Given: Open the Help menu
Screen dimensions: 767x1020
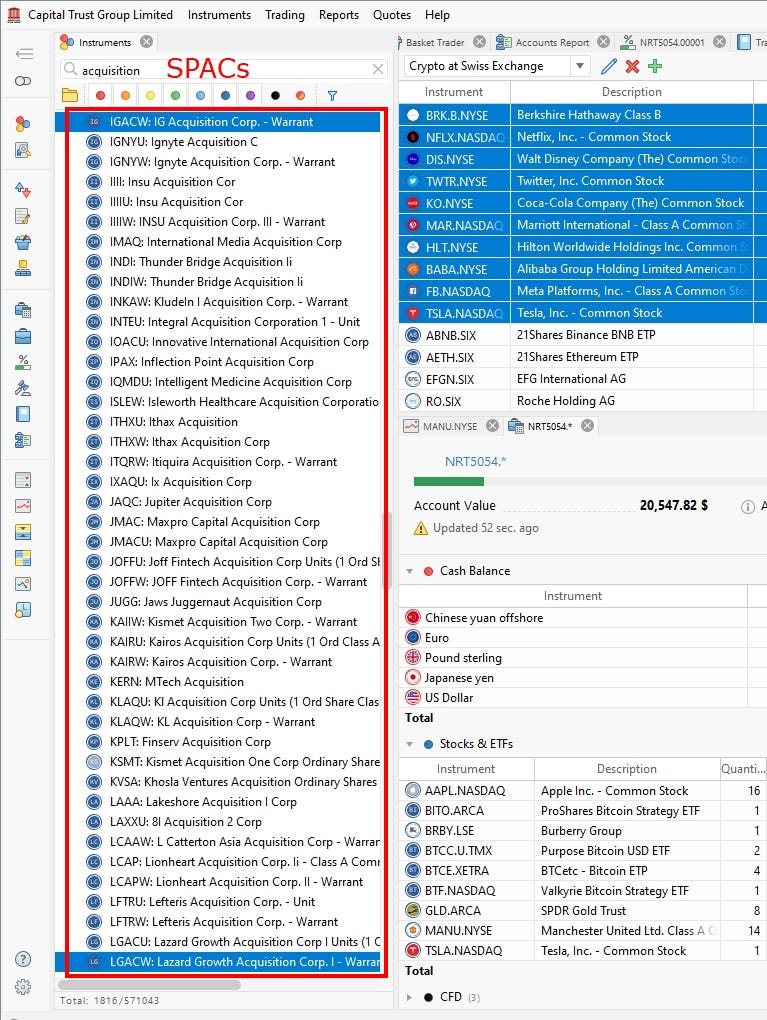Looking at the screenshot, I should tap(437, 14).
